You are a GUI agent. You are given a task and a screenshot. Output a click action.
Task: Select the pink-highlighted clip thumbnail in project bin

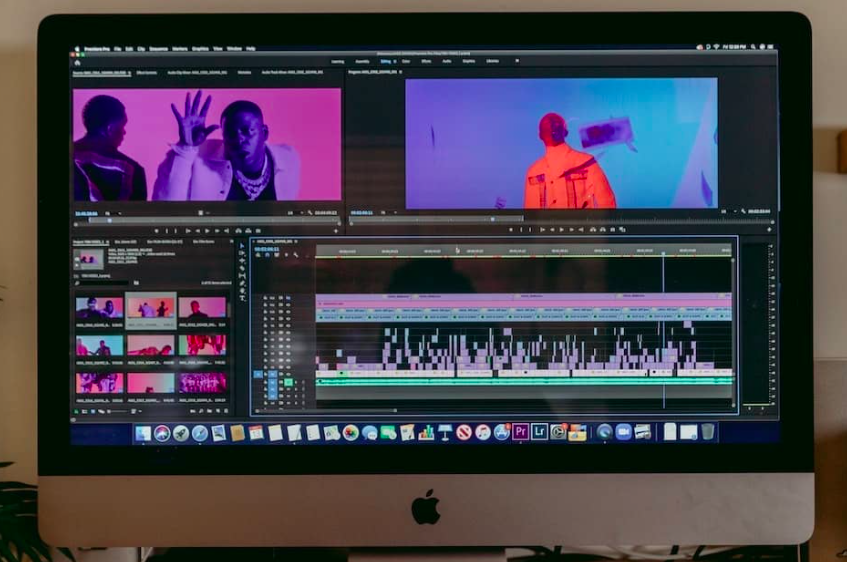(x=151, y=308)
